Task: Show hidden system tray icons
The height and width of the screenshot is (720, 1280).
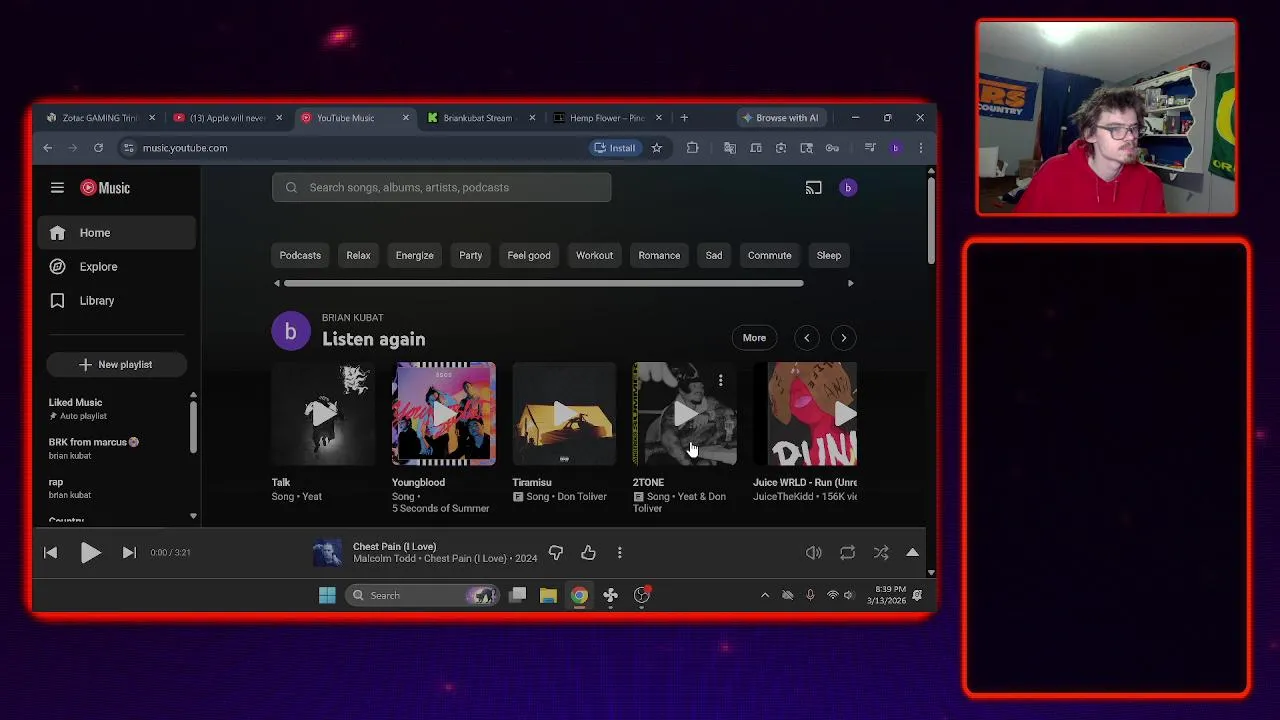Action: (765, 595)
